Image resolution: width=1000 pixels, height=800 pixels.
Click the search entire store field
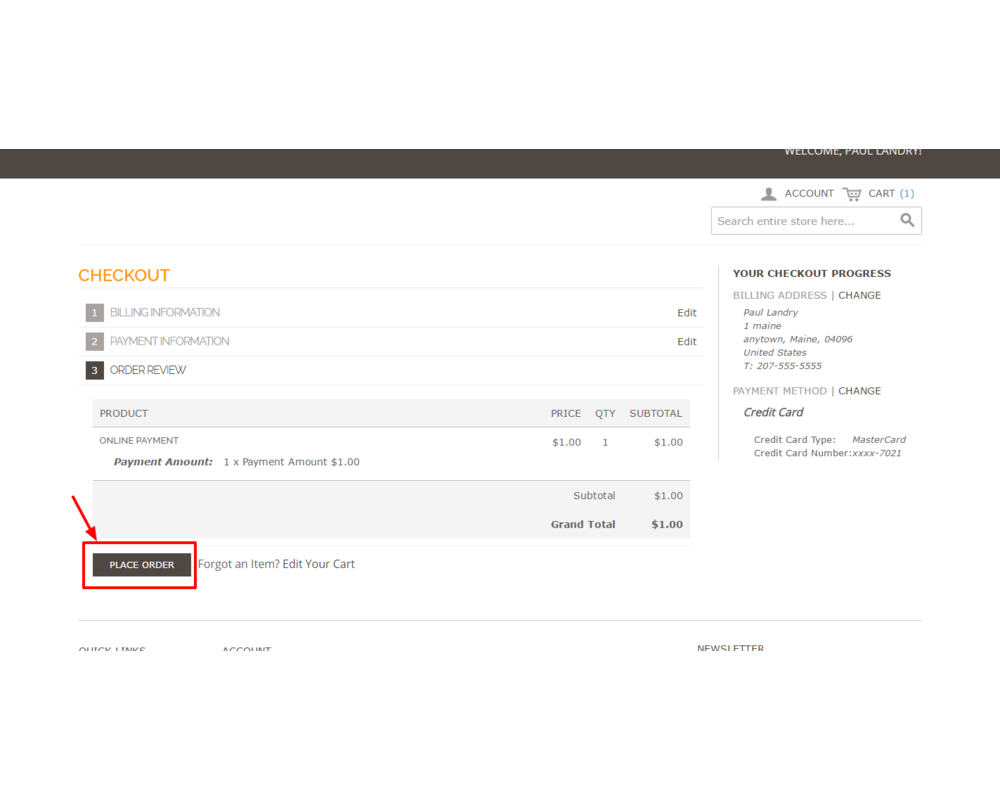pos(800,221)
